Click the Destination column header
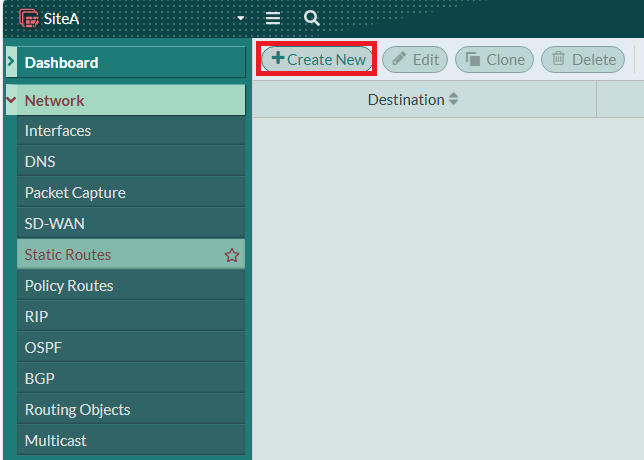Screen dimensions: 644x460 (424, 99)
